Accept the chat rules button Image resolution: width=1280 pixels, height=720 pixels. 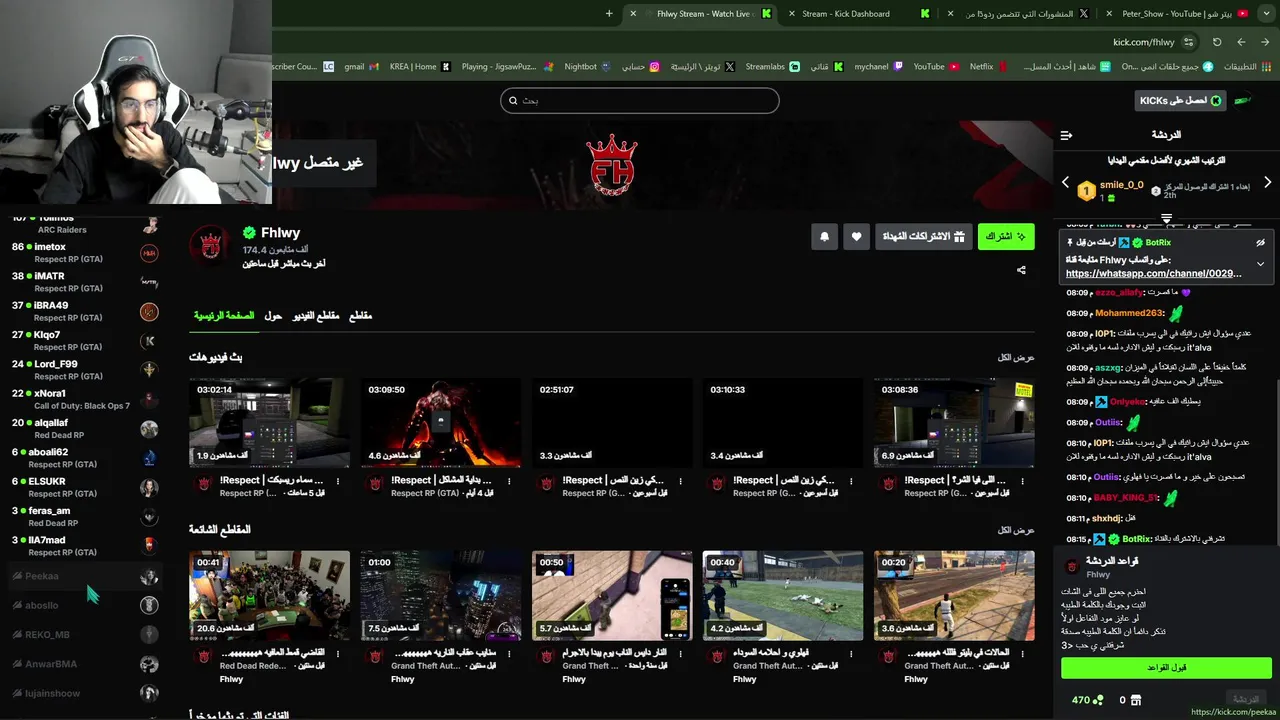click(x=1166, y=667)
